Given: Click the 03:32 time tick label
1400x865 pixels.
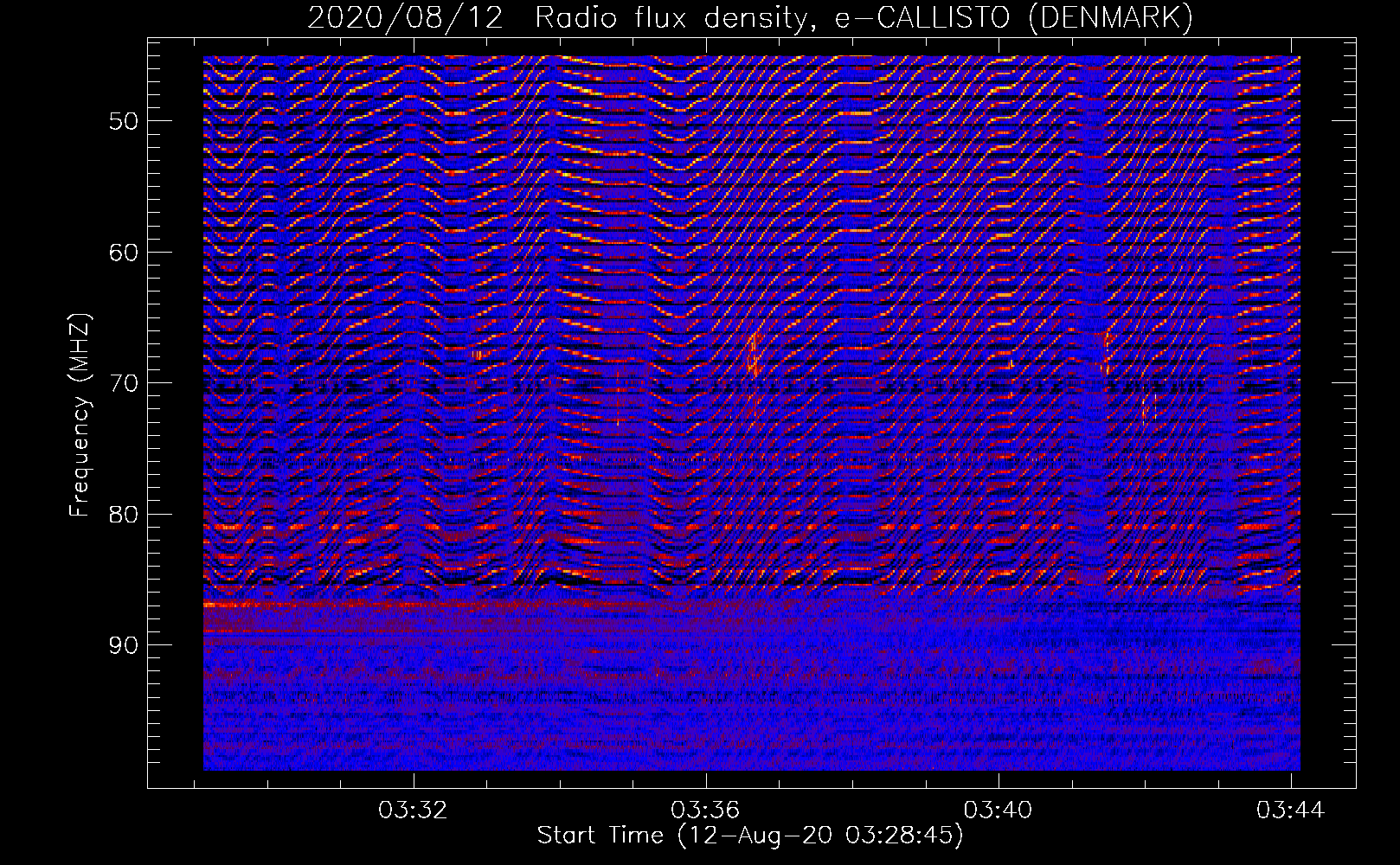Looking at the screenshot, I should (x=414, y=811).
